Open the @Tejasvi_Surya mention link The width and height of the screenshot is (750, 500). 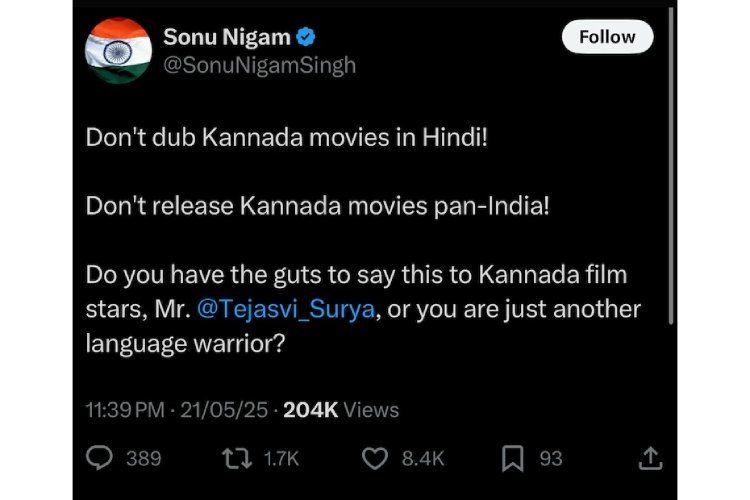[285, 309]
